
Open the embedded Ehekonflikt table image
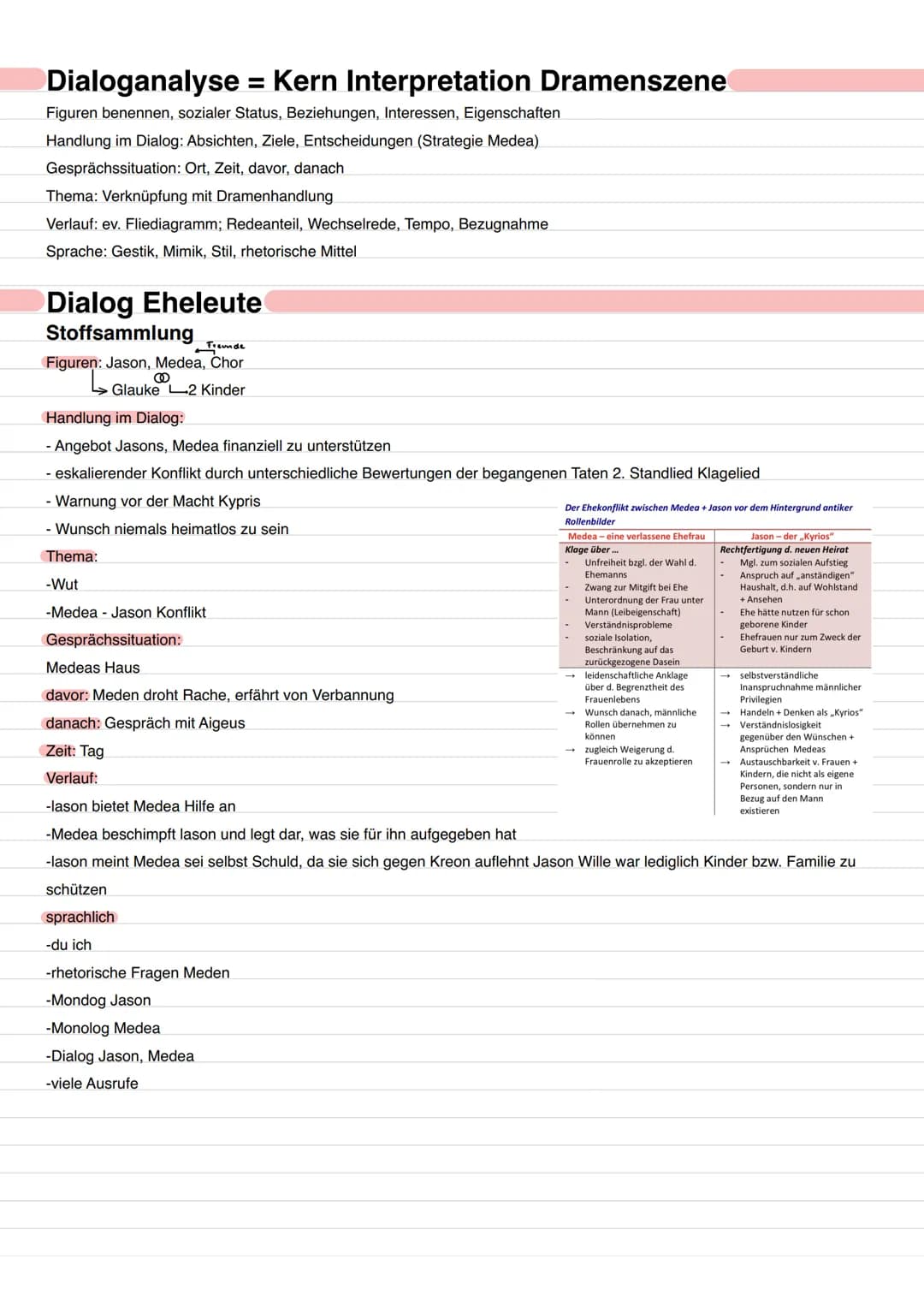714,659
